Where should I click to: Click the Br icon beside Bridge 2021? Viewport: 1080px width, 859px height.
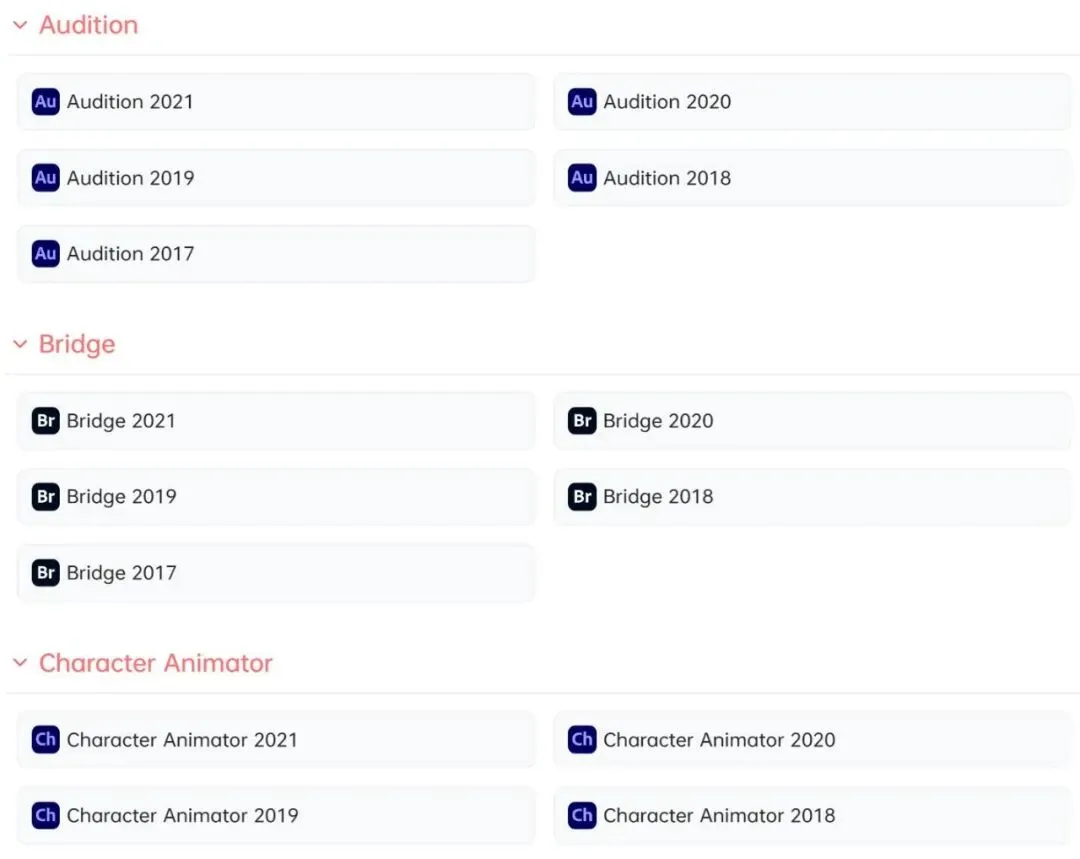click(46, 421)
